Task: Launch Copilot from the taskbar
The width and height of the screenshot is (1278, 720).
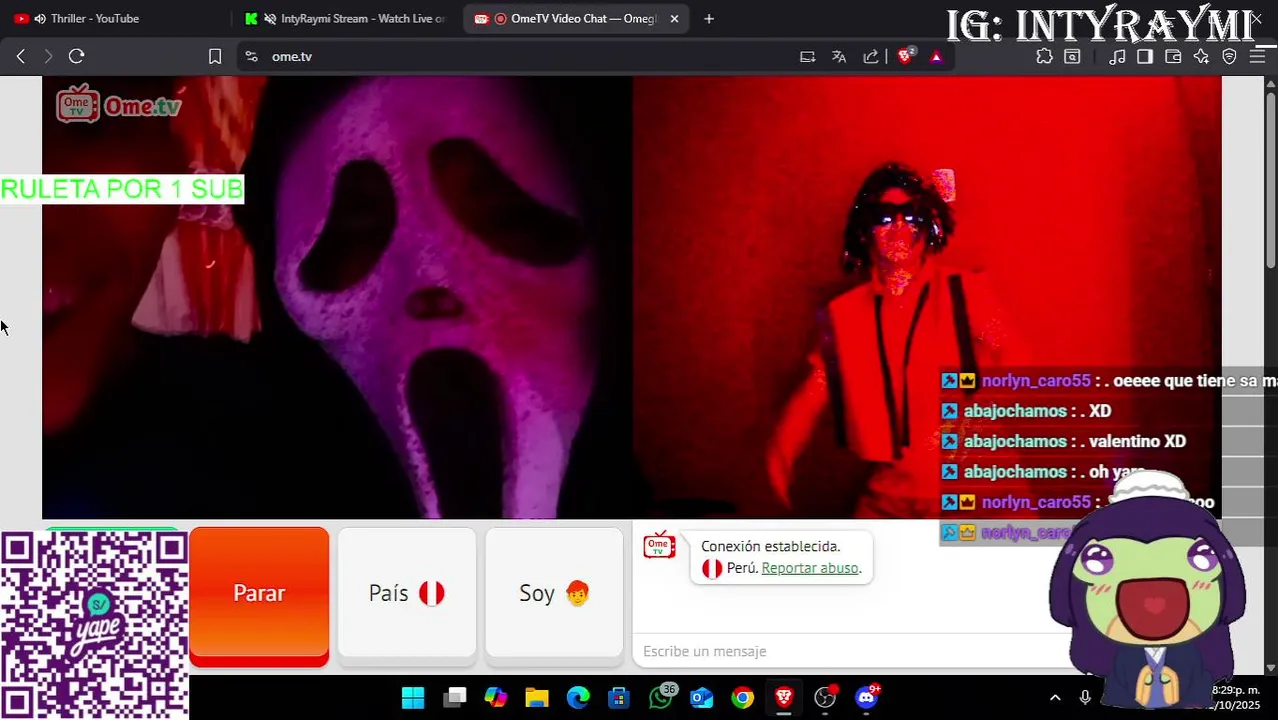Action: pyautogui.click(x=496, y=698)
